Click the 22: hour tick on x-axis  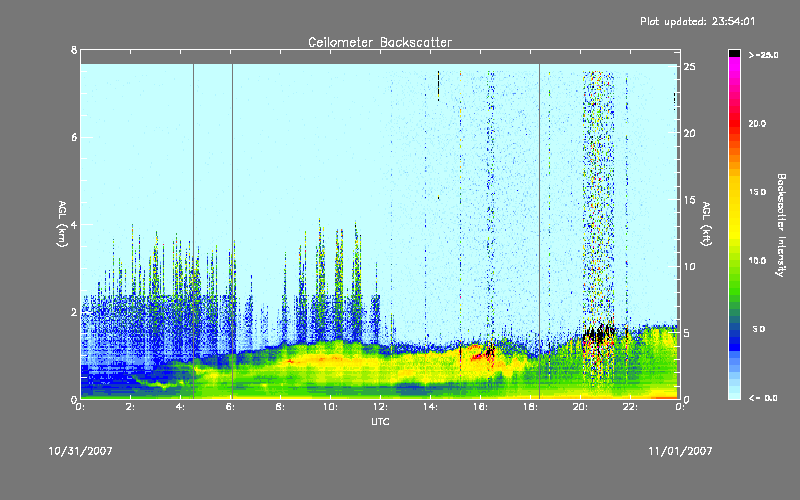[630, 407]
